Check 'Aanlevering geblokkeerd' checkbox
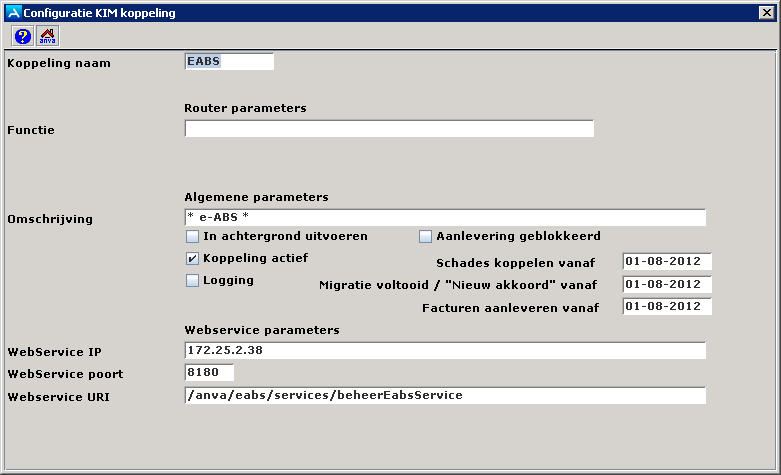This screenshot has width=781, height=475. (x=425, y=237)
